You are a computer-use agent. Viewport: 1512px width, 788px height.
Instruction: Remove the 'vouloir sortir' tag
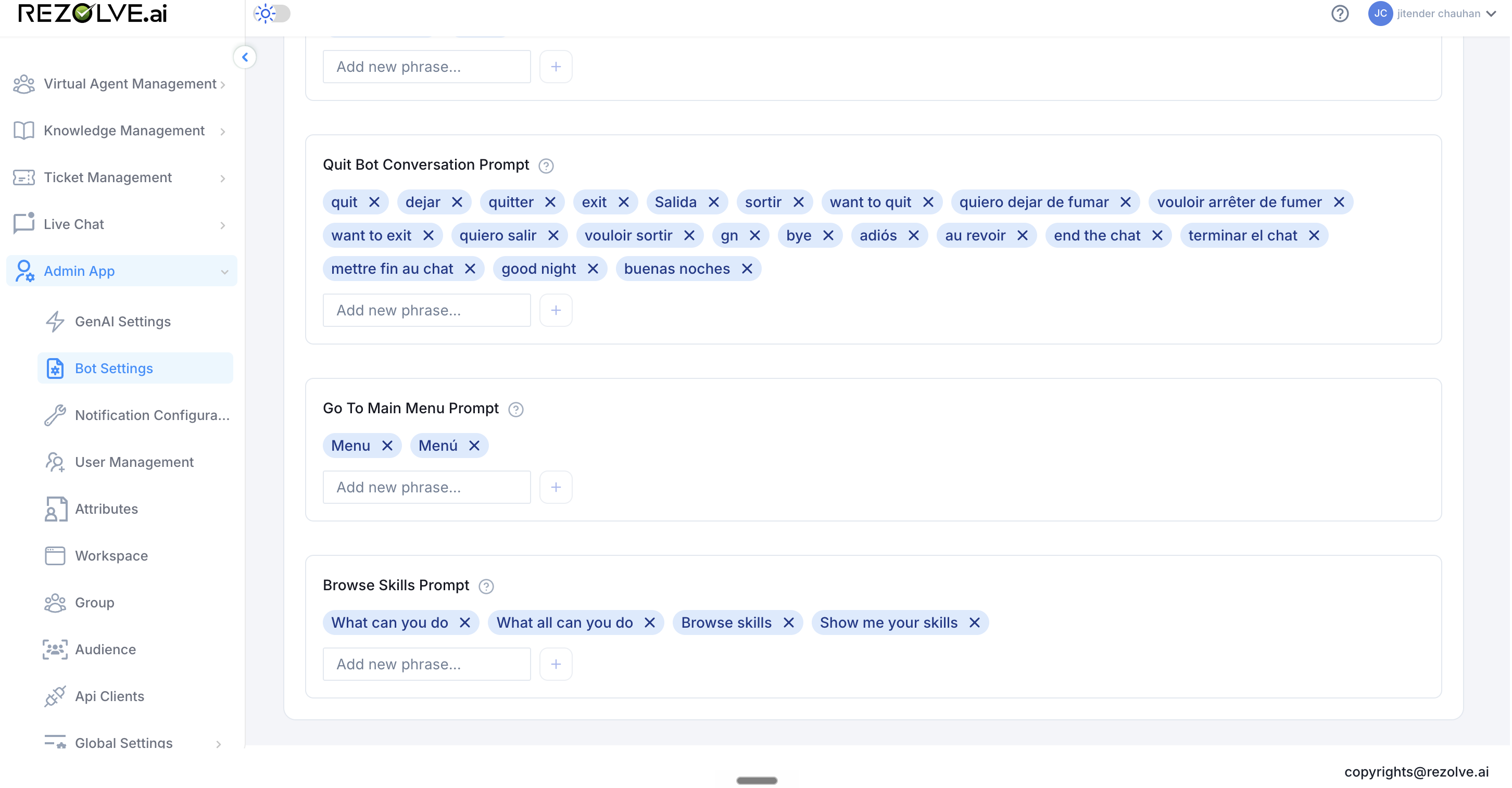[689, 236]
